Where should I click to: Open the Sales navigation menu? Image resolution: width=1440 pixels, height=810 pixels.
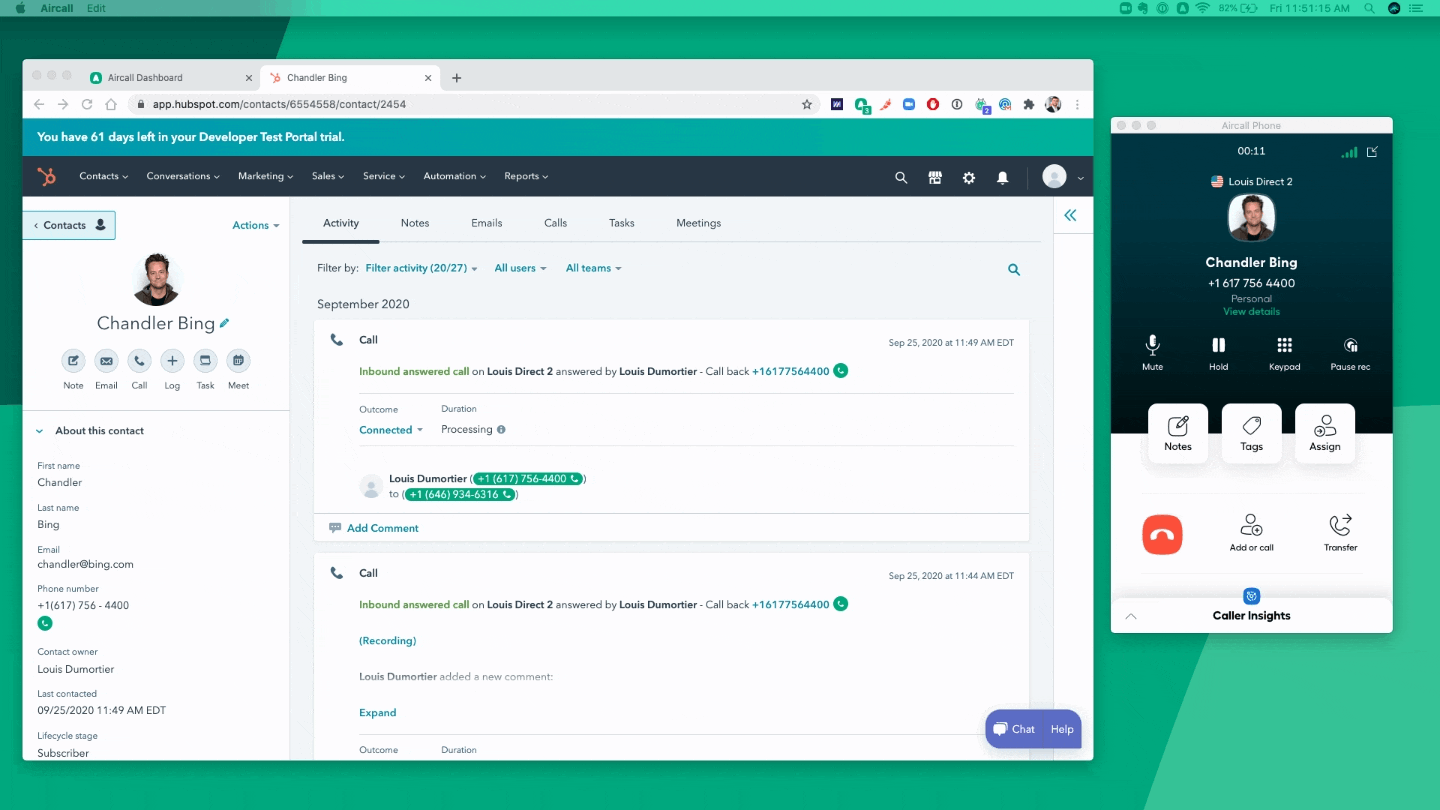327,176
